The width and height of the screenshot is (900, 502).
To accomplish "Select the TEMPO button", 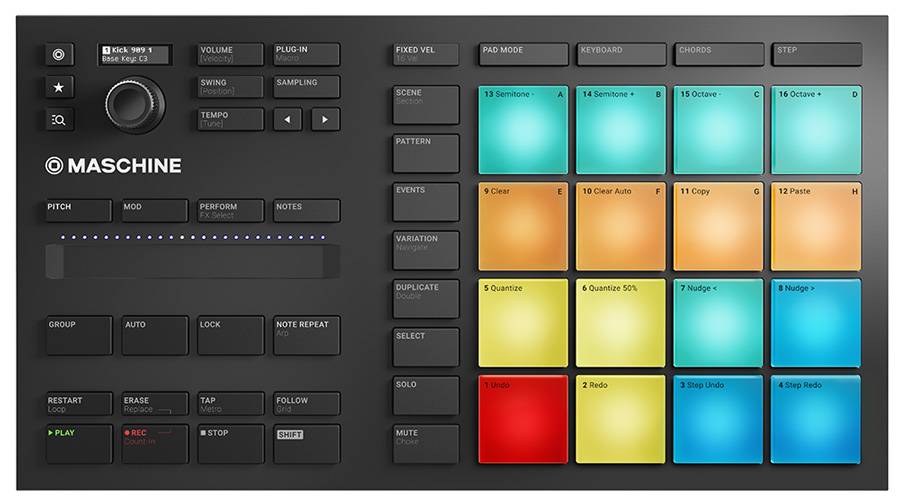I will coord(230,119).
